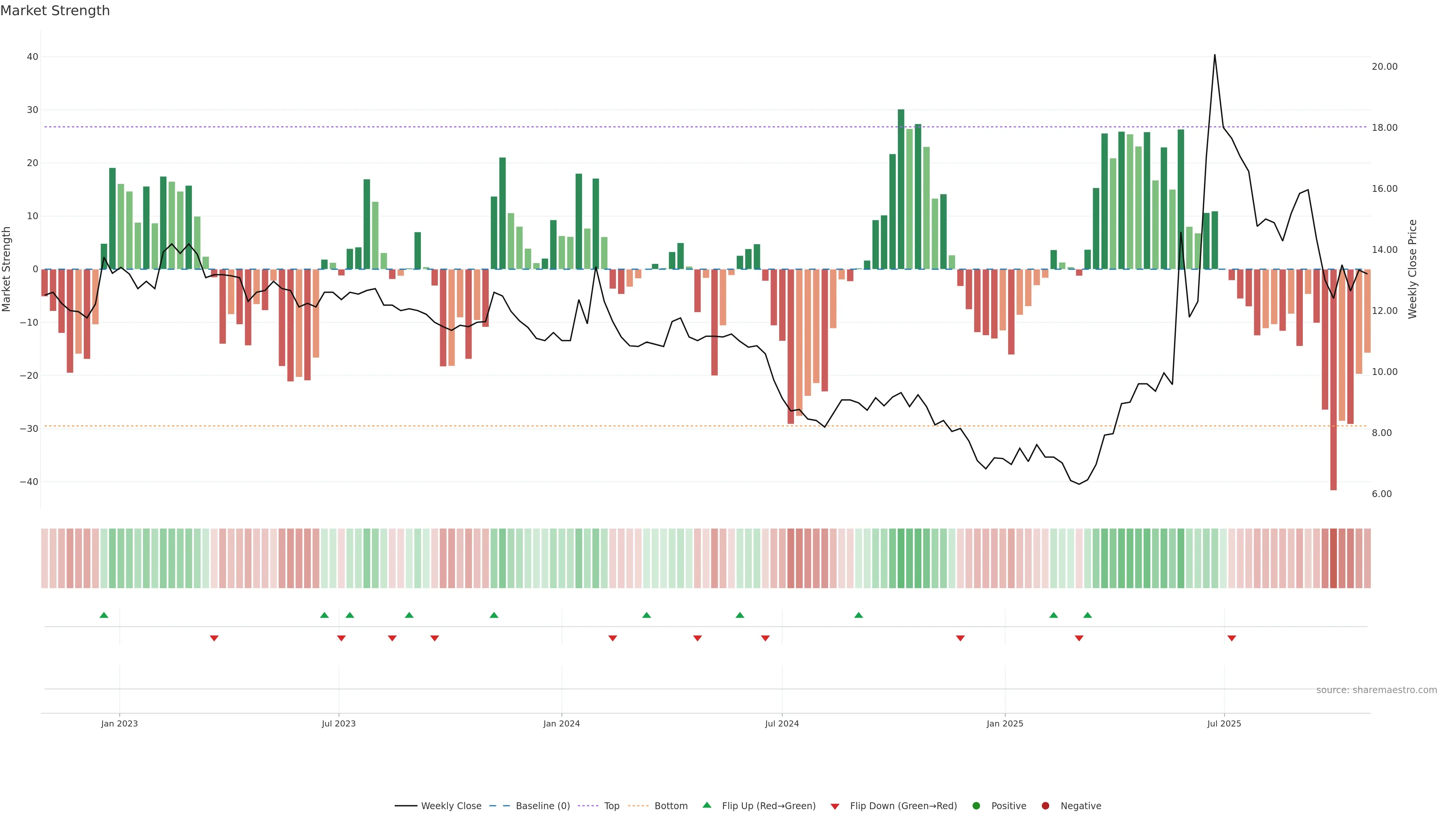The image size is (1456, 819).
Task: Toggle the Top dotted line legend entry
Action: (612, 806)
